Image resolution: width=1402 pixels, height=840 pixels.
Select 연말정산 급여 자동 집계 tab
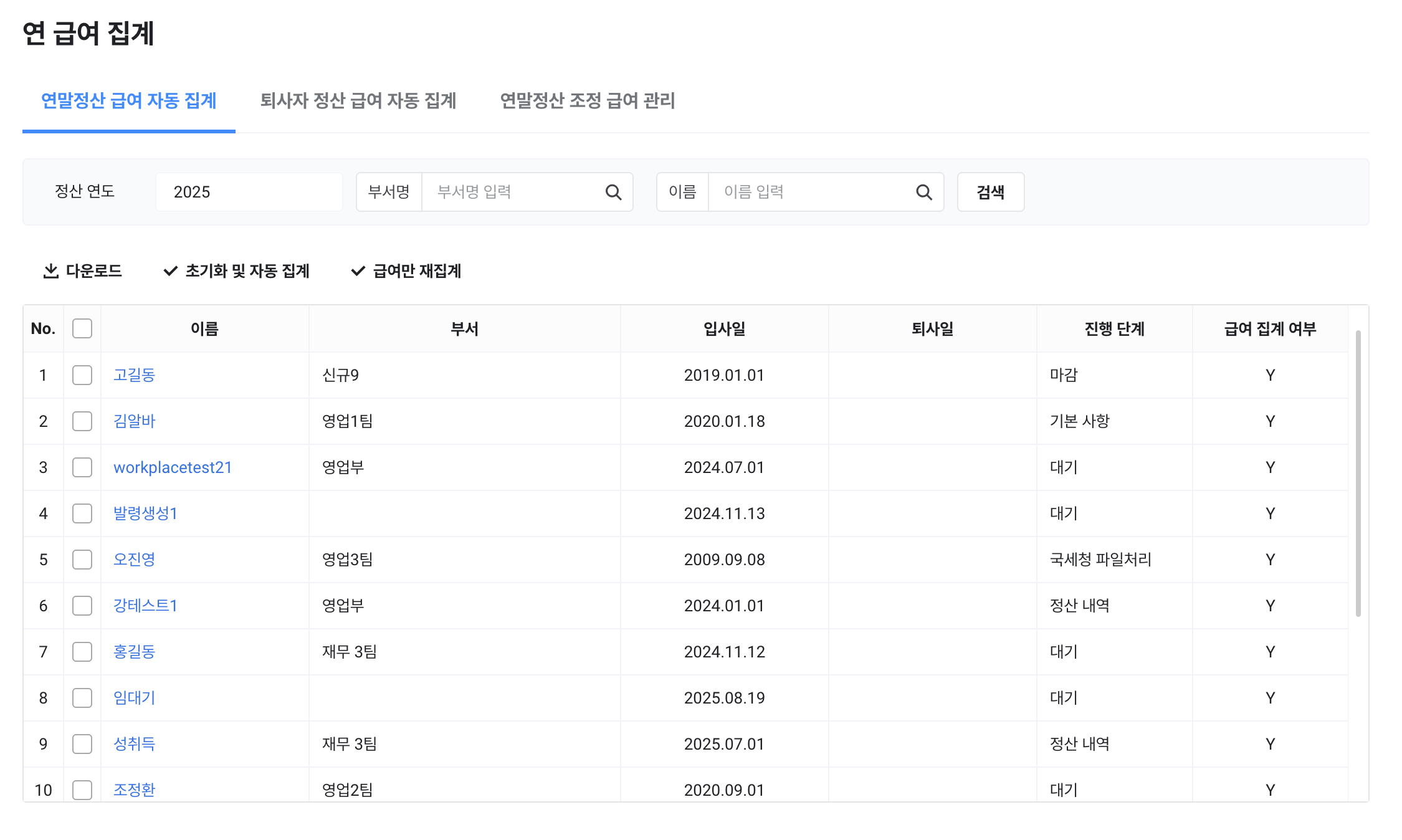coord(128,100)
